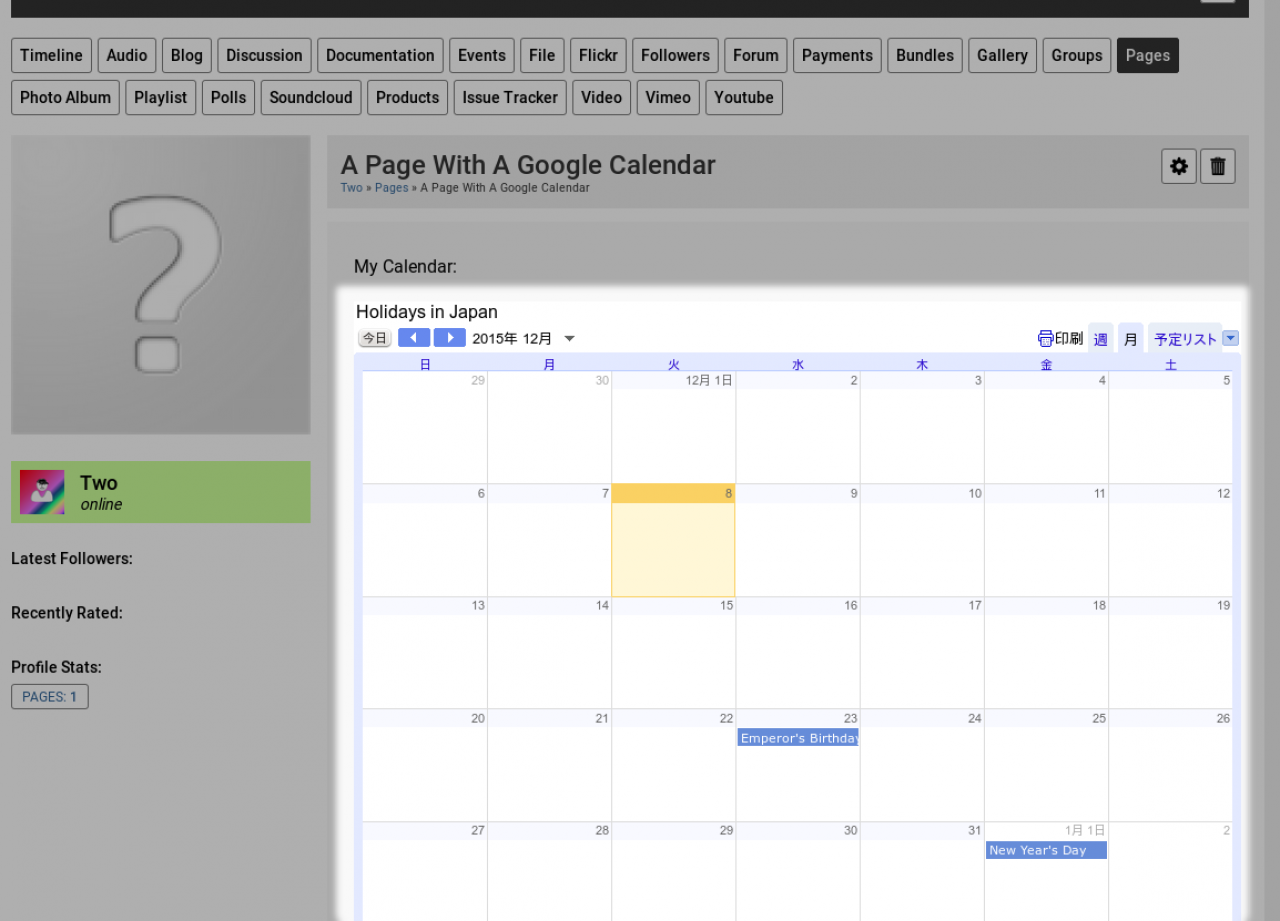Open the Emperor's Birthday event

click(x=798, y=738)
